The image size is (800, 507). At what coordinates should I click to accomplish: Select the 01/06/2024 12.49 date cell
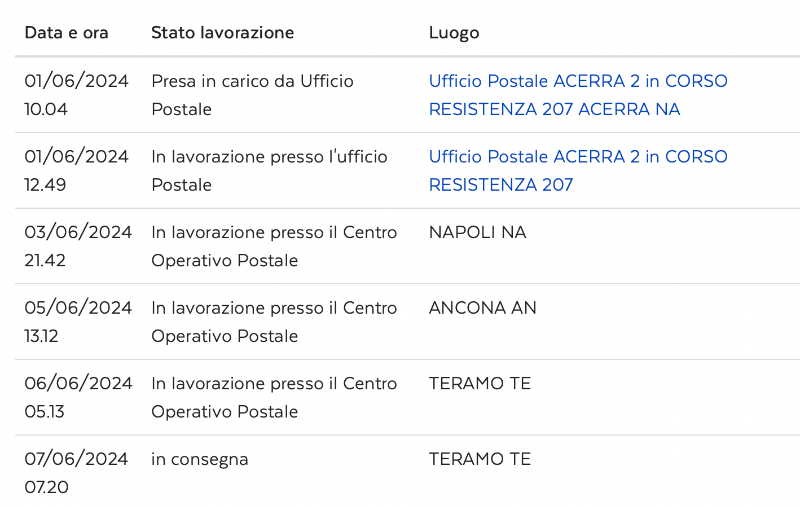coord(77,171)
